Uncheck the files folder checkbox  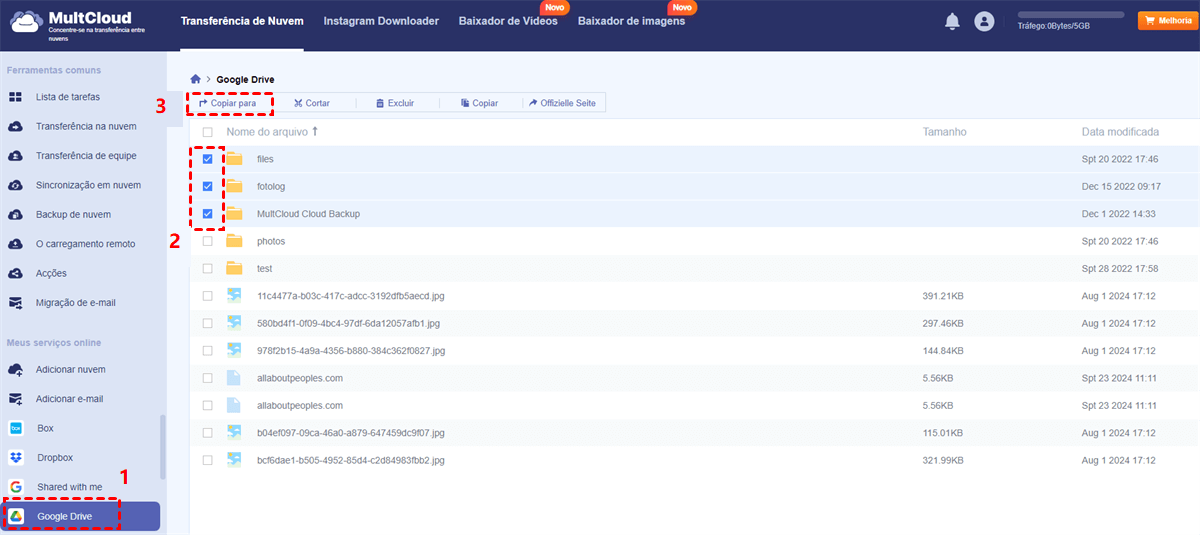(208, 159)
